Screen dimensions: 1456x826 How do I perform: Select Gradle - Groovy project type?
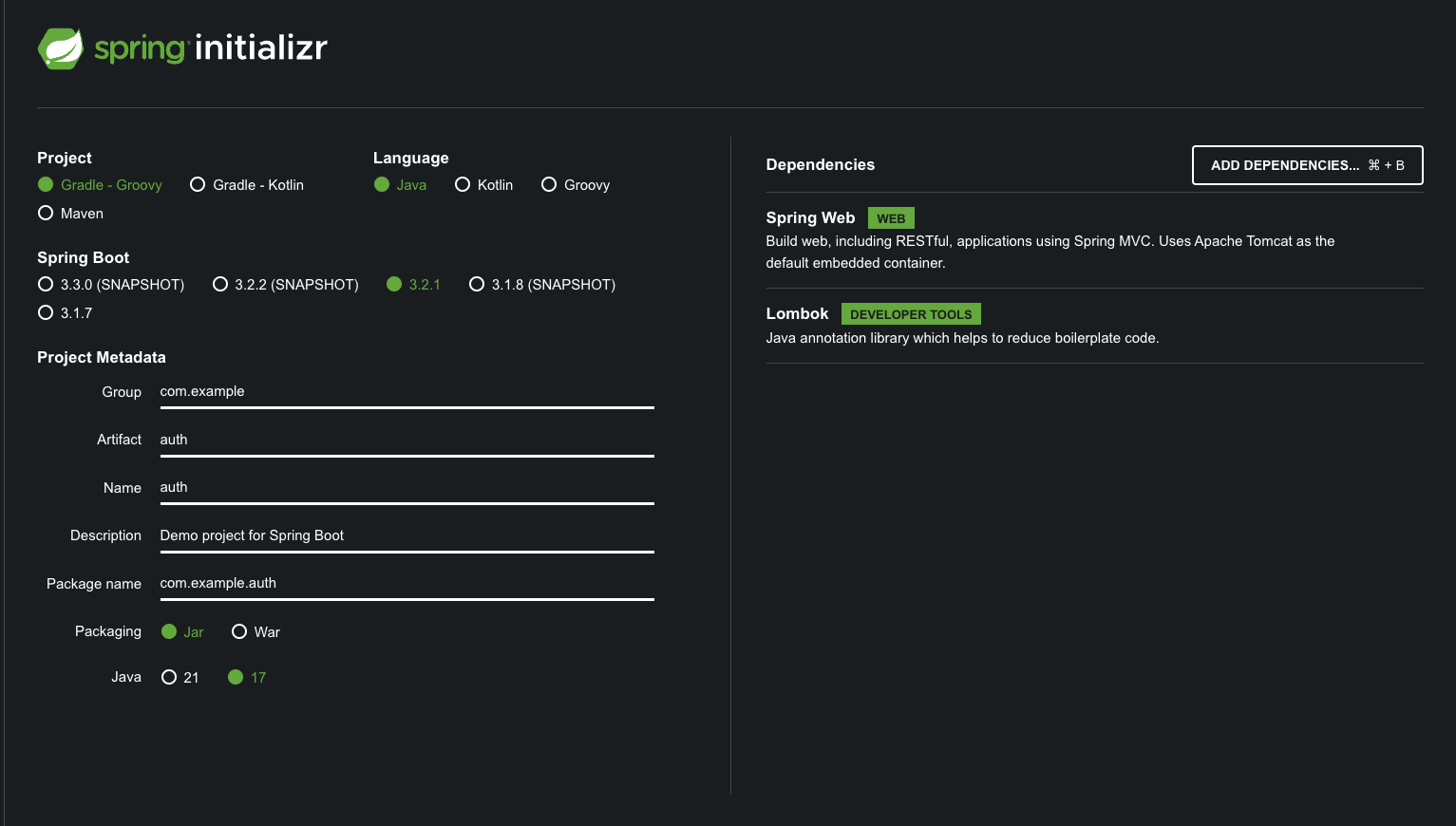pos(100,185)
